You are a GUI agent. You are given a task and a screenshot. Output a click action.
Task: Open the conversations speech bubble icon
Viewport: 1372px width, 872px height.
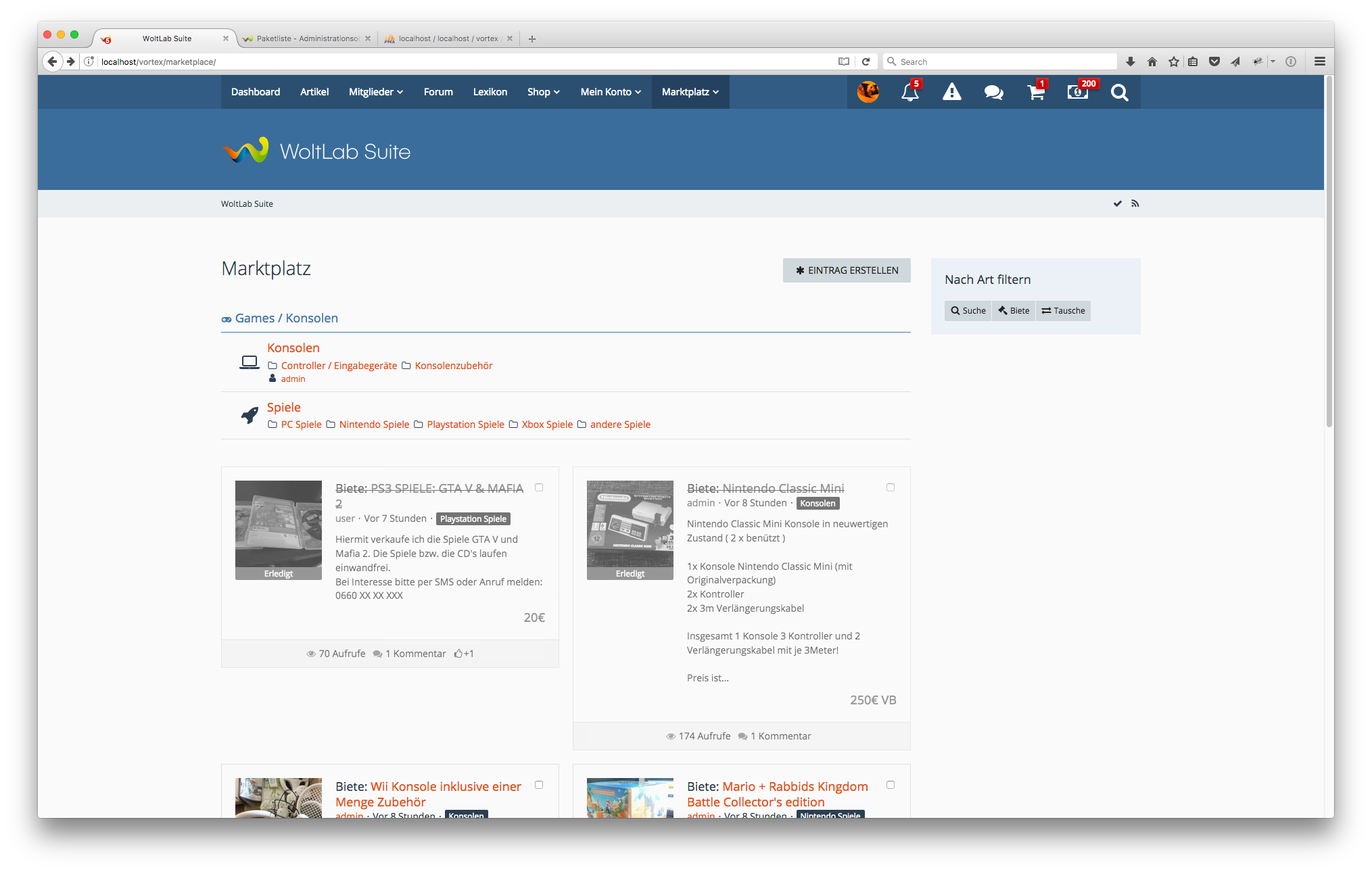pyautogui.click(x=993, y=93)
